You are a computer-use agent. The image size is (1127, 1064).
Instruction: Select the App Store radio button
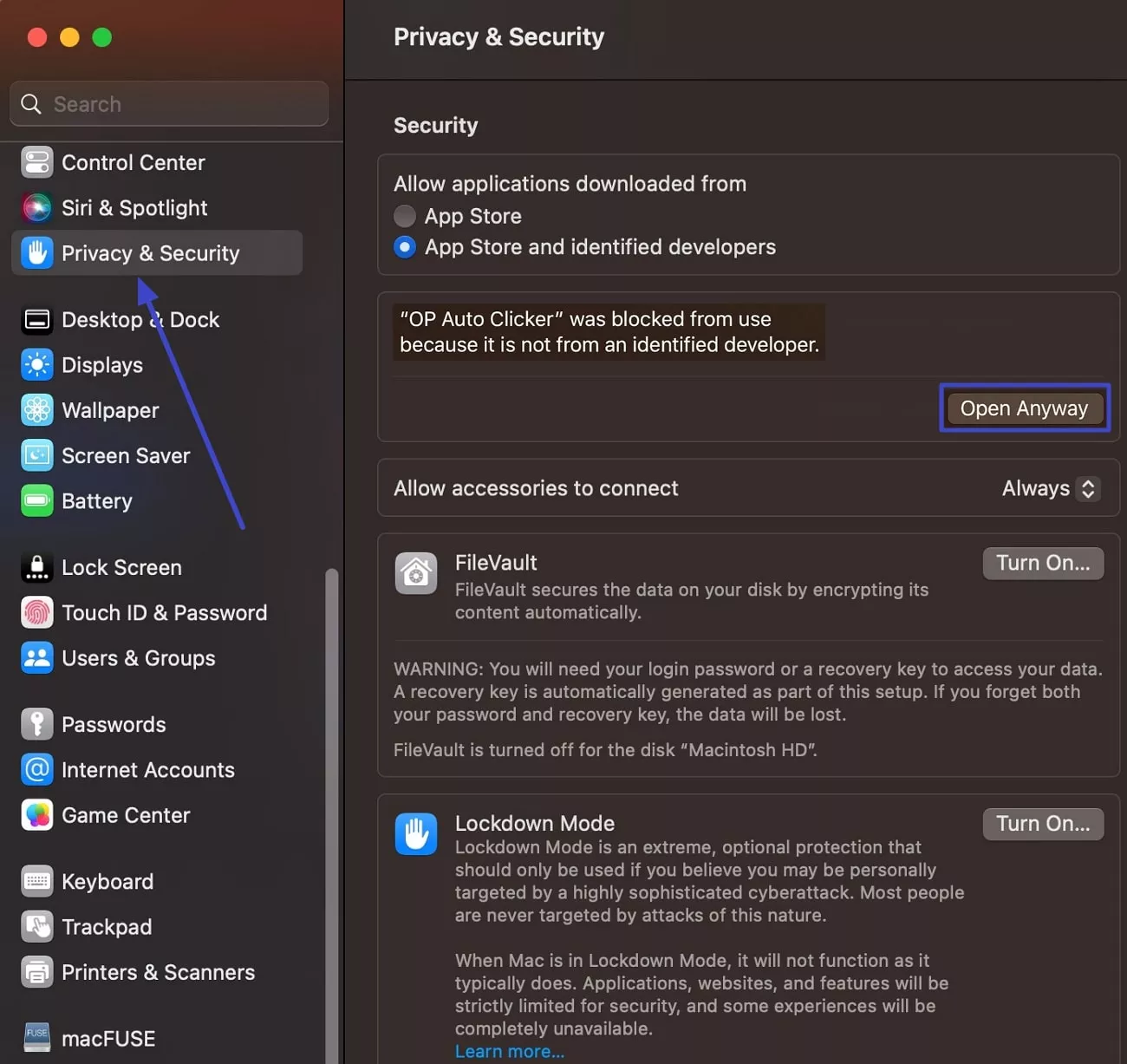[x=405, y=216]
